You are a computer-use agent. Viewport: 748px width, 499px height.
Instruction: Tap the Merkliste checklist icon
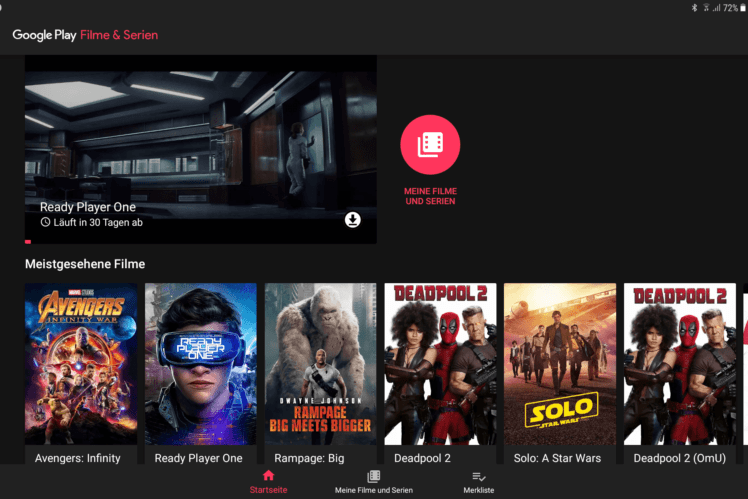point(478,477)
